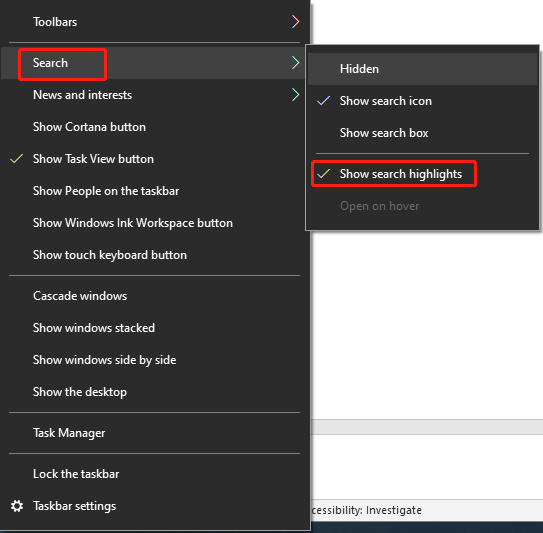Enable Show Cortana button

[x=154, y=127]
